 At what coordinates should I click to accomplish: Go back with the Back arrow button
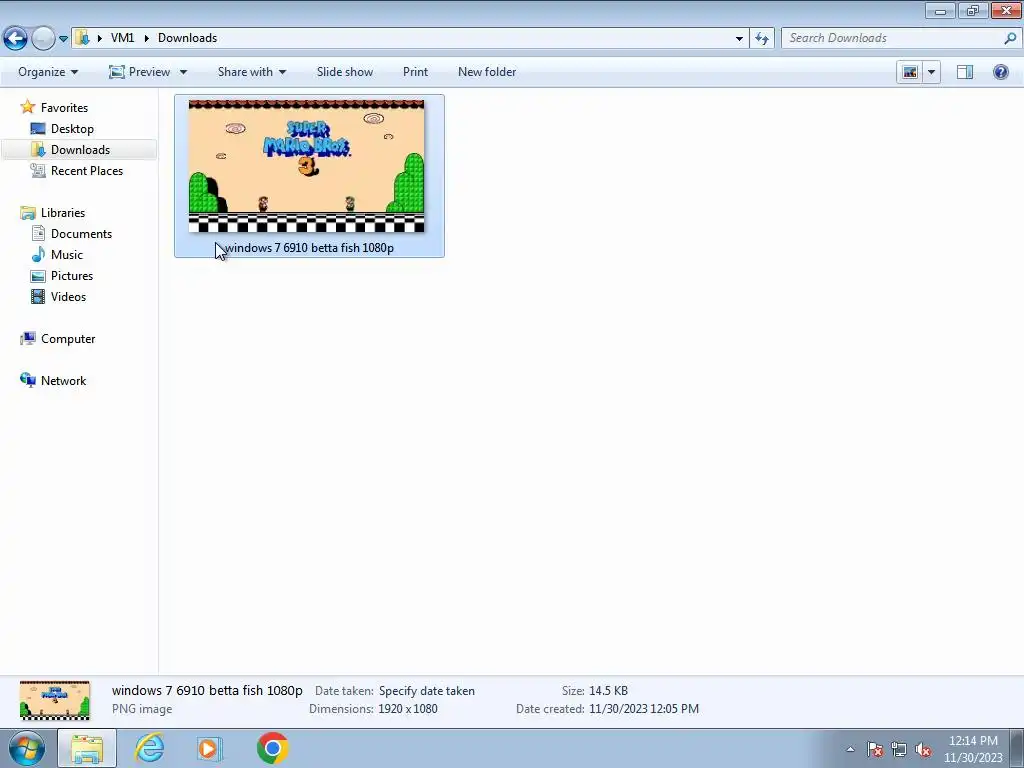(x=16, y=39)
